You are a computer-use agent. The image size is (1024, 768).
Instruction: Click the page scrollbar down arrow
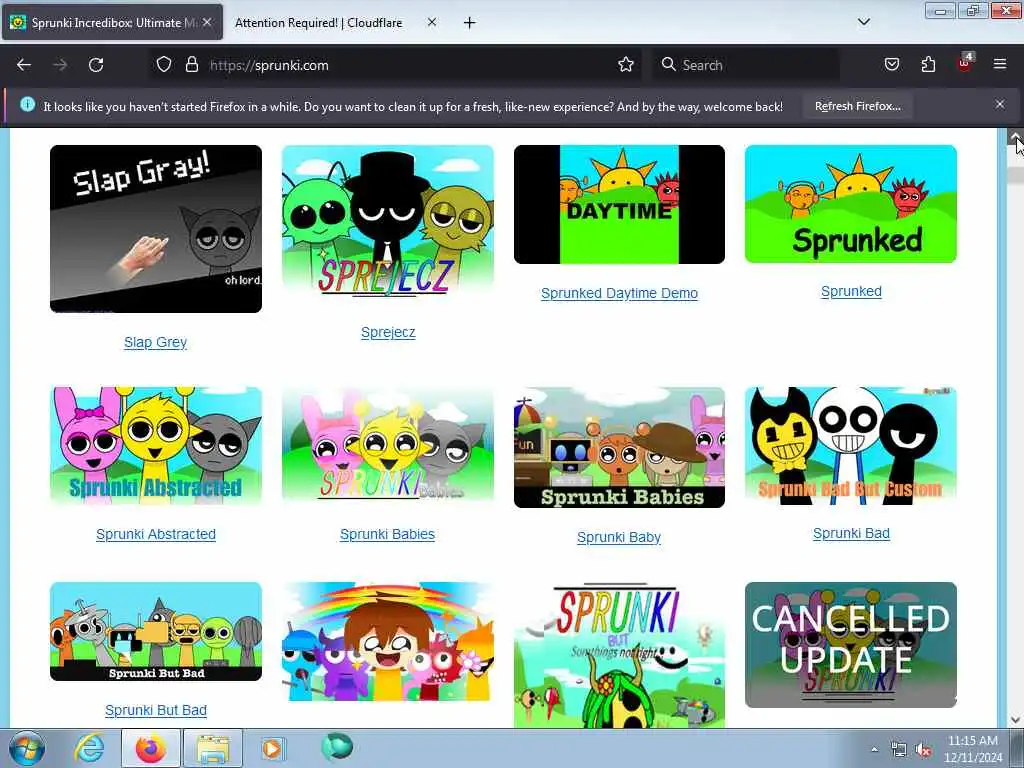pyautogui.click(x=1016, y=720)
